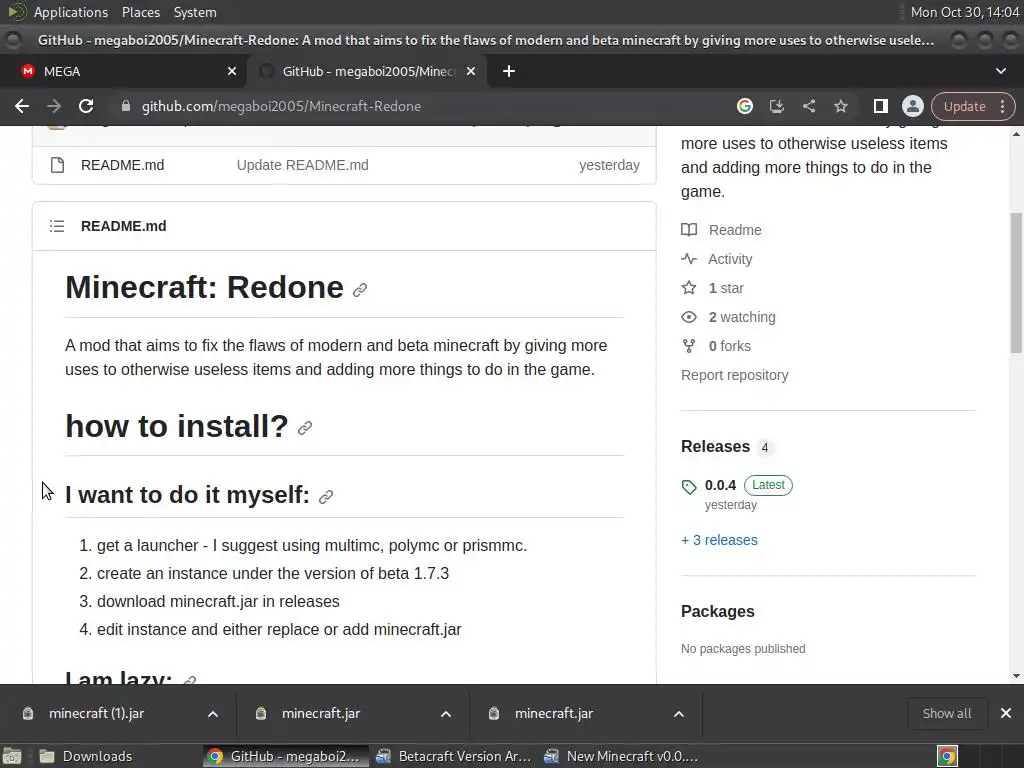Open the System menu
This screenshot has width=1024, height=768.
coord(195,12)
